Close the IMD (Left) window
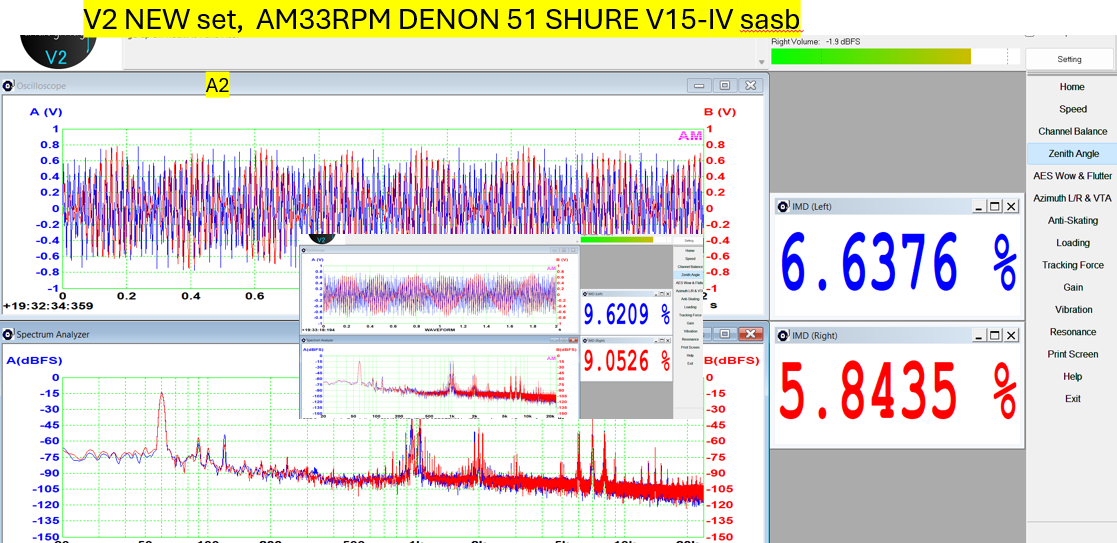Image resolution: width=1117 pixels, height=543 pixels. [x=1012, y=206]
